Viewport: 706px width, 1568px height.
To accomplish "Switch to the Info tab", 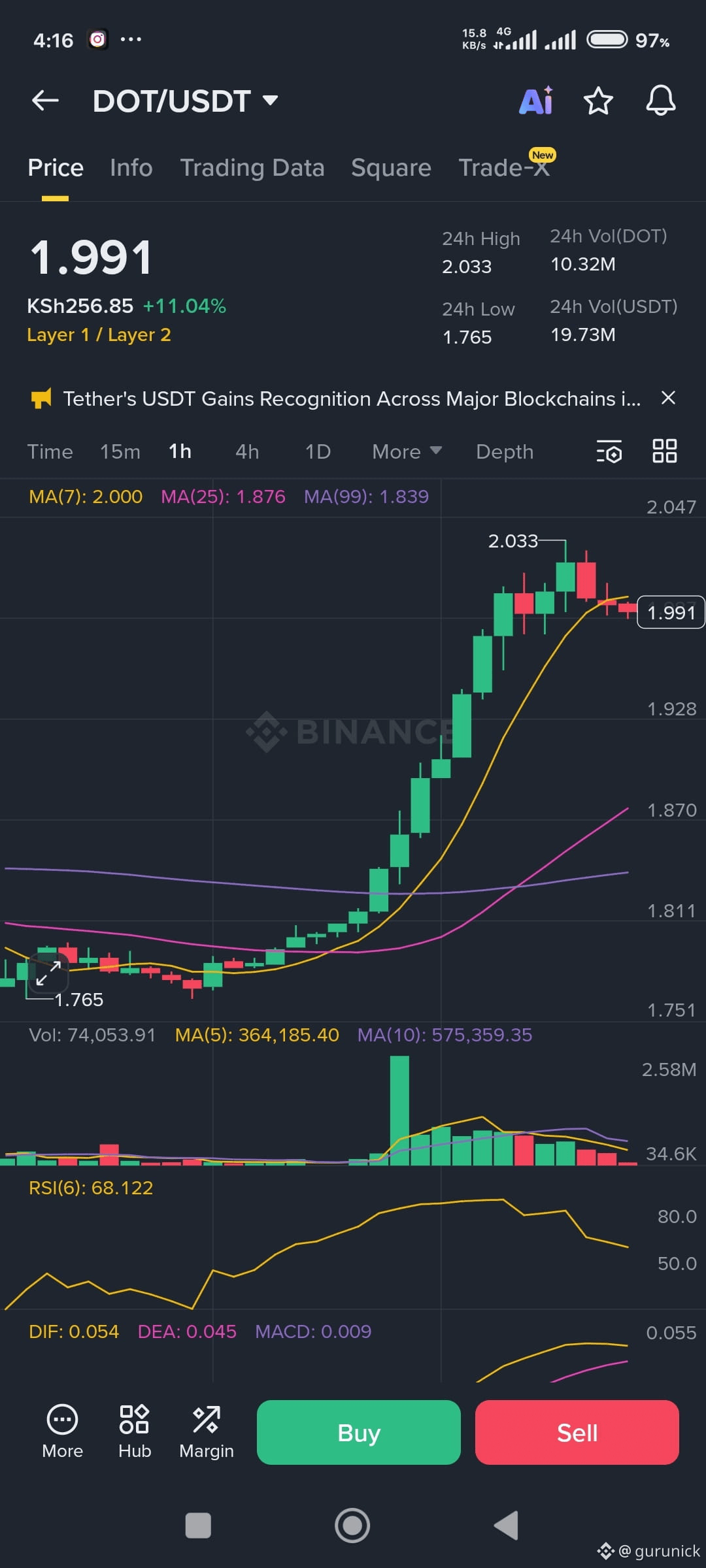I will pyautogui.click(x=131, y=168).
